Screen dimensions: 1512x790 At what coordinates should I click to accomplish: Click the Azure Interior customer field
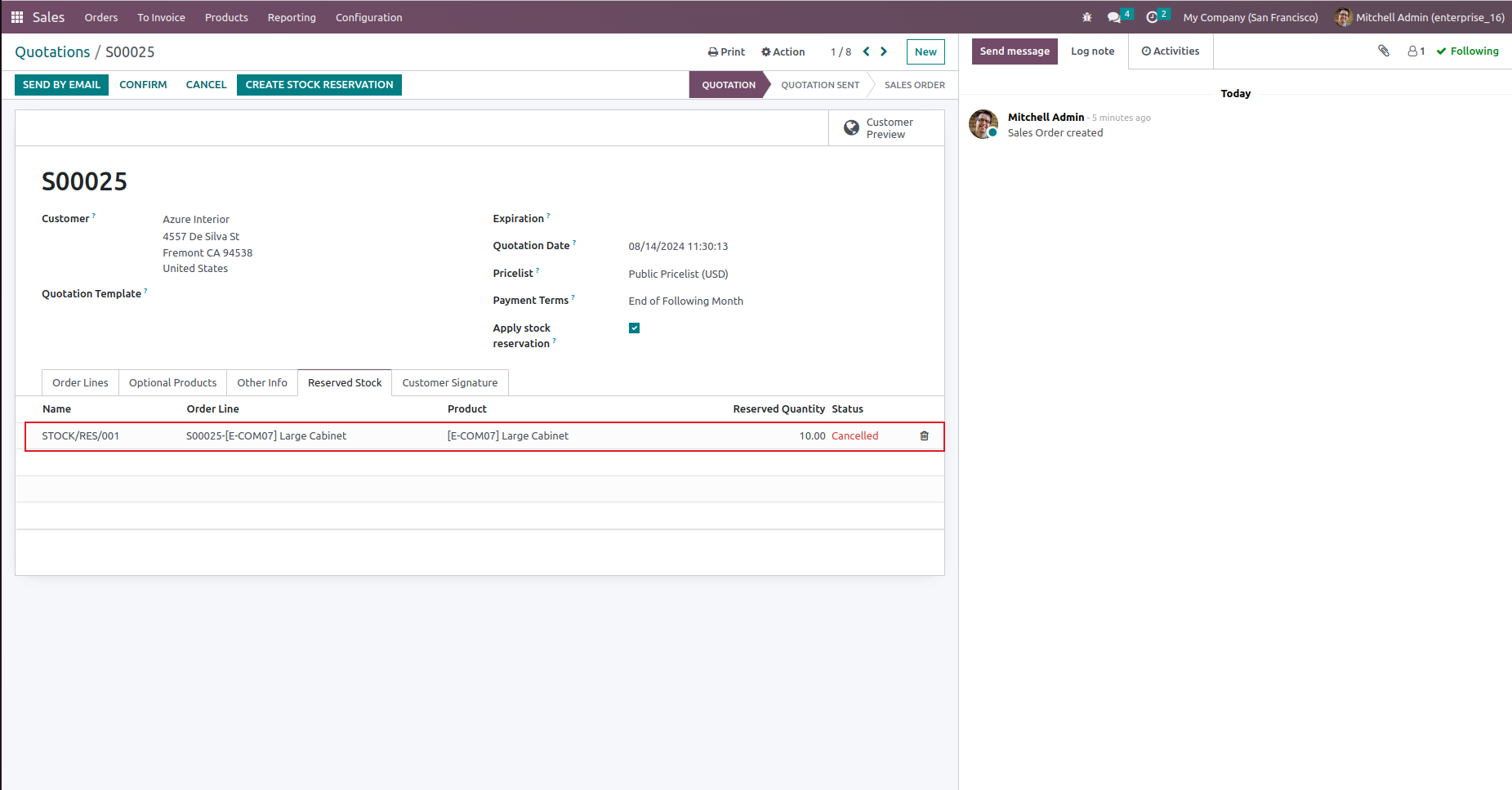tap(196, 219)
